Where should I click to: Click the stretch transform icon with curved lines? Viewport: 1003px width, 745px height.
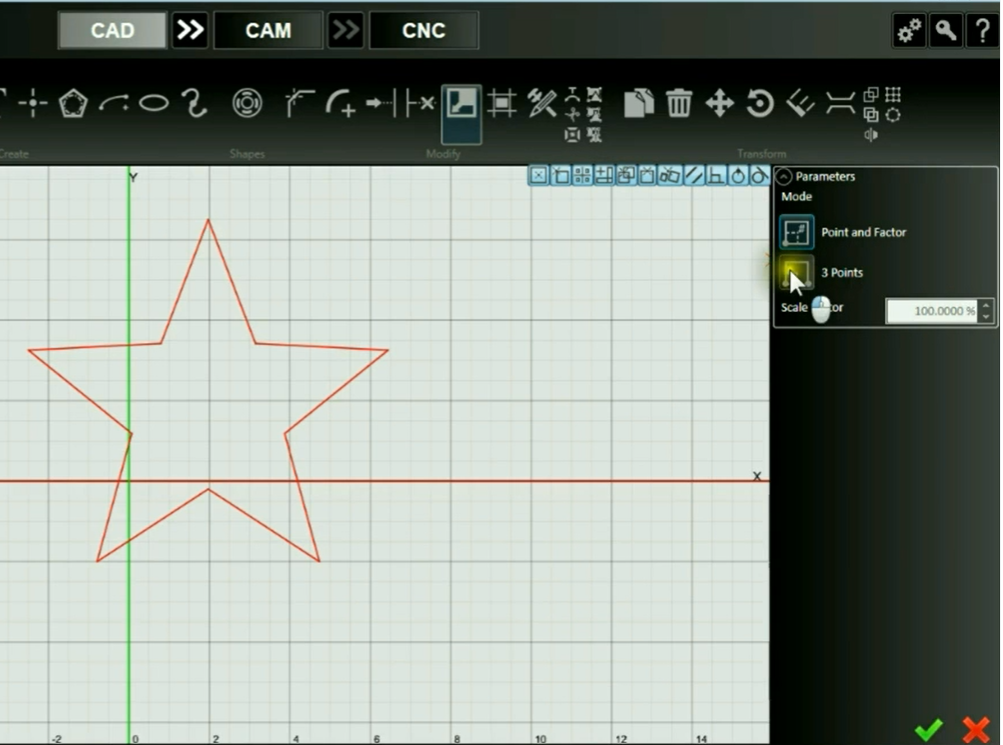point(840,103)
